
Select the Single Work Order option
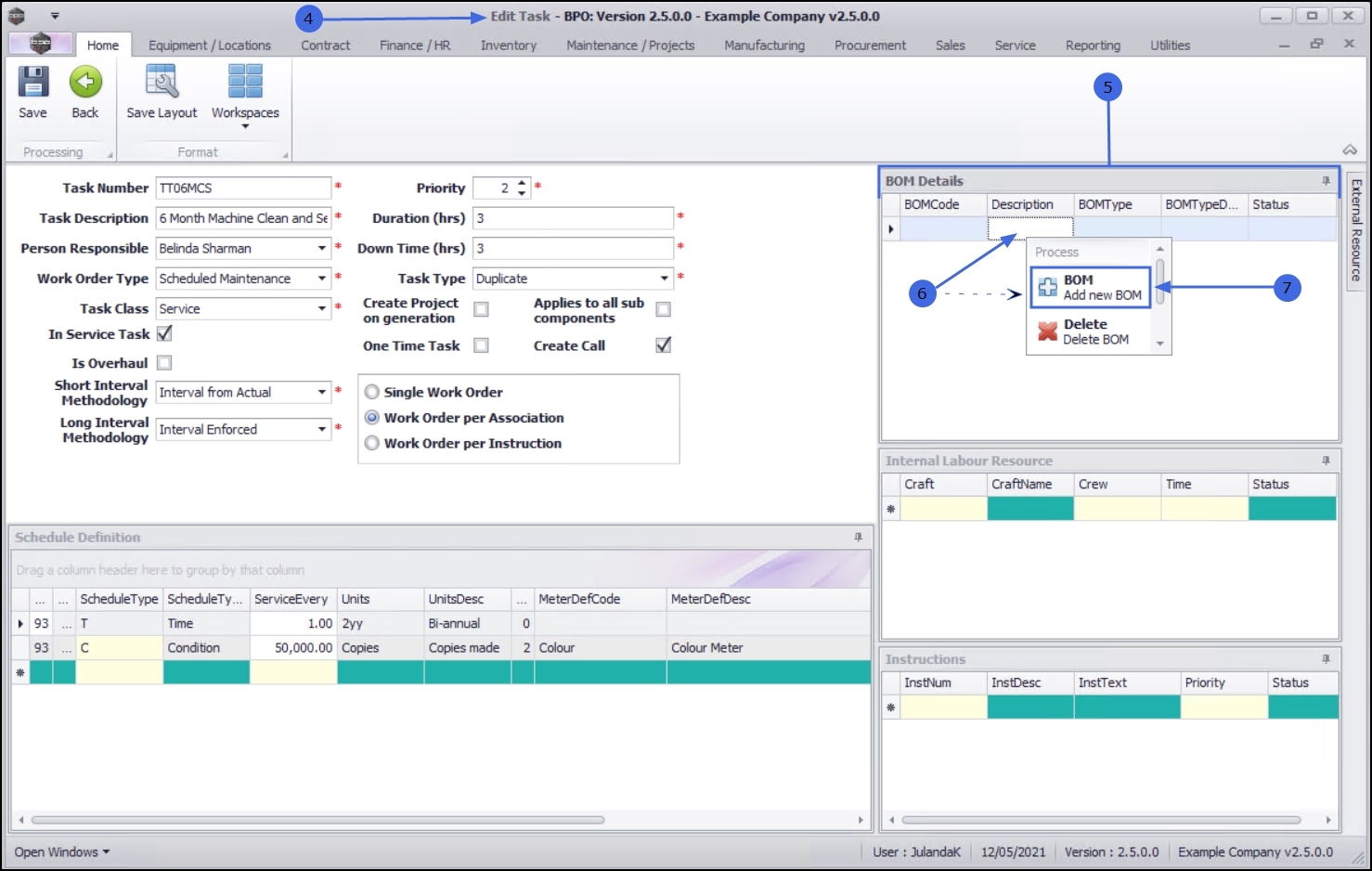coord(372,392)
